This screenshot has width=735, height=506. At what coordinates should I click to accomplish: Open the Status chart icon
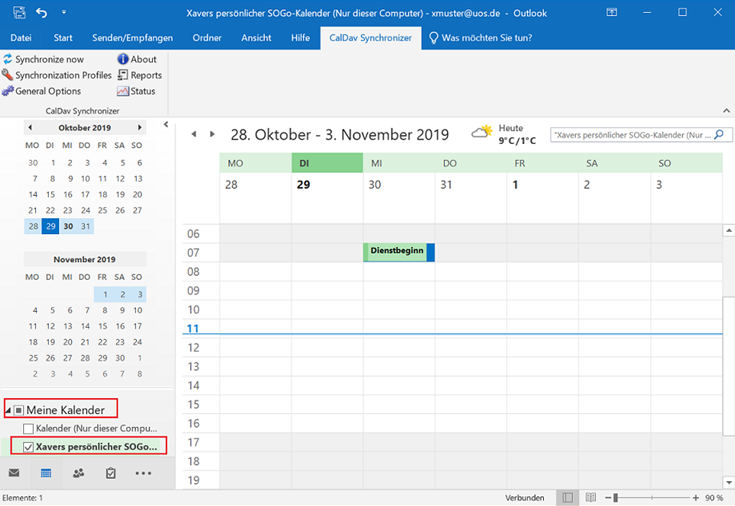pyautogui.click(x=122, y=91)
